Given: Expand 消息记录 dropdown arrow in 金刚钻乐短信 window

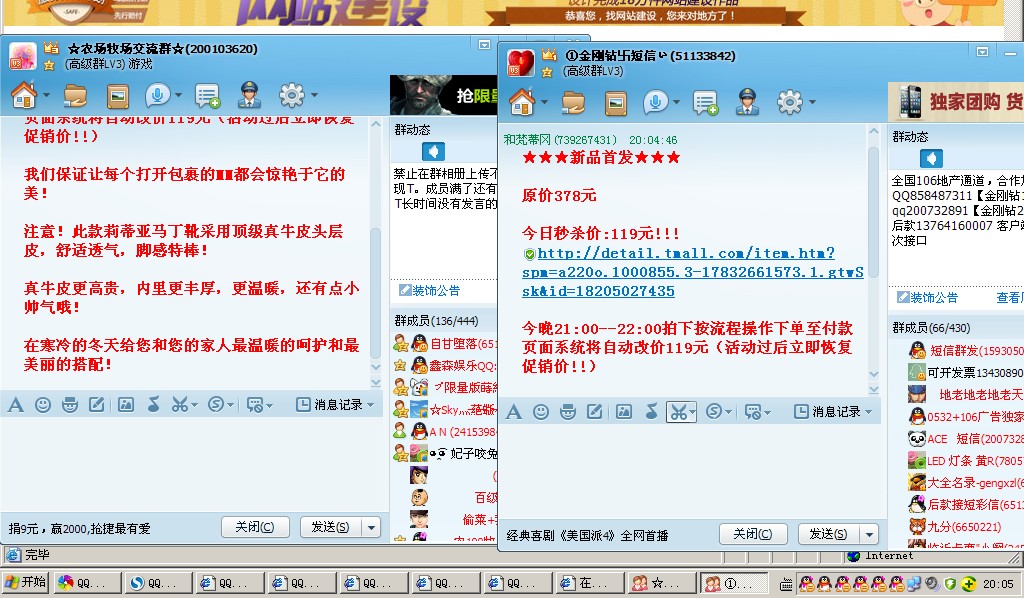Looking at the screenshot, I should [x=869, y=412].
